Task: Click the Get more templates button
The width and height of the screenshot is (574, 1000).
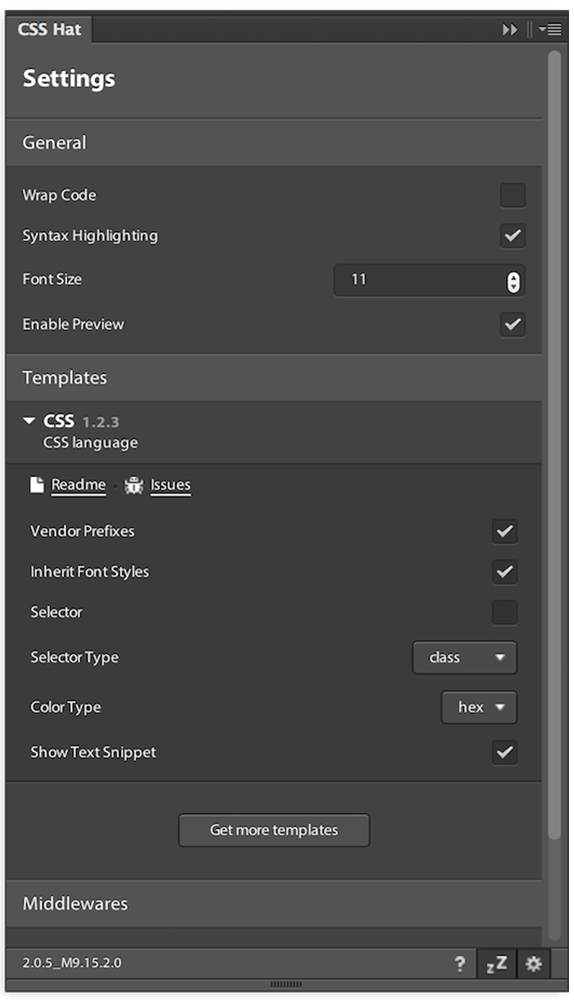Action: point(274,830)
